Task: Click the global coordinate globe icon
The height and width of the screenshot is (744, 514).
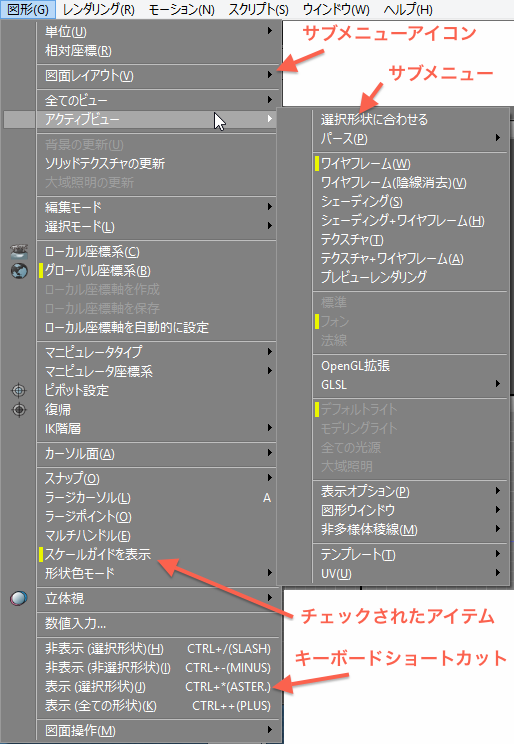Action: pyautogui.click(x=19, y=271)
